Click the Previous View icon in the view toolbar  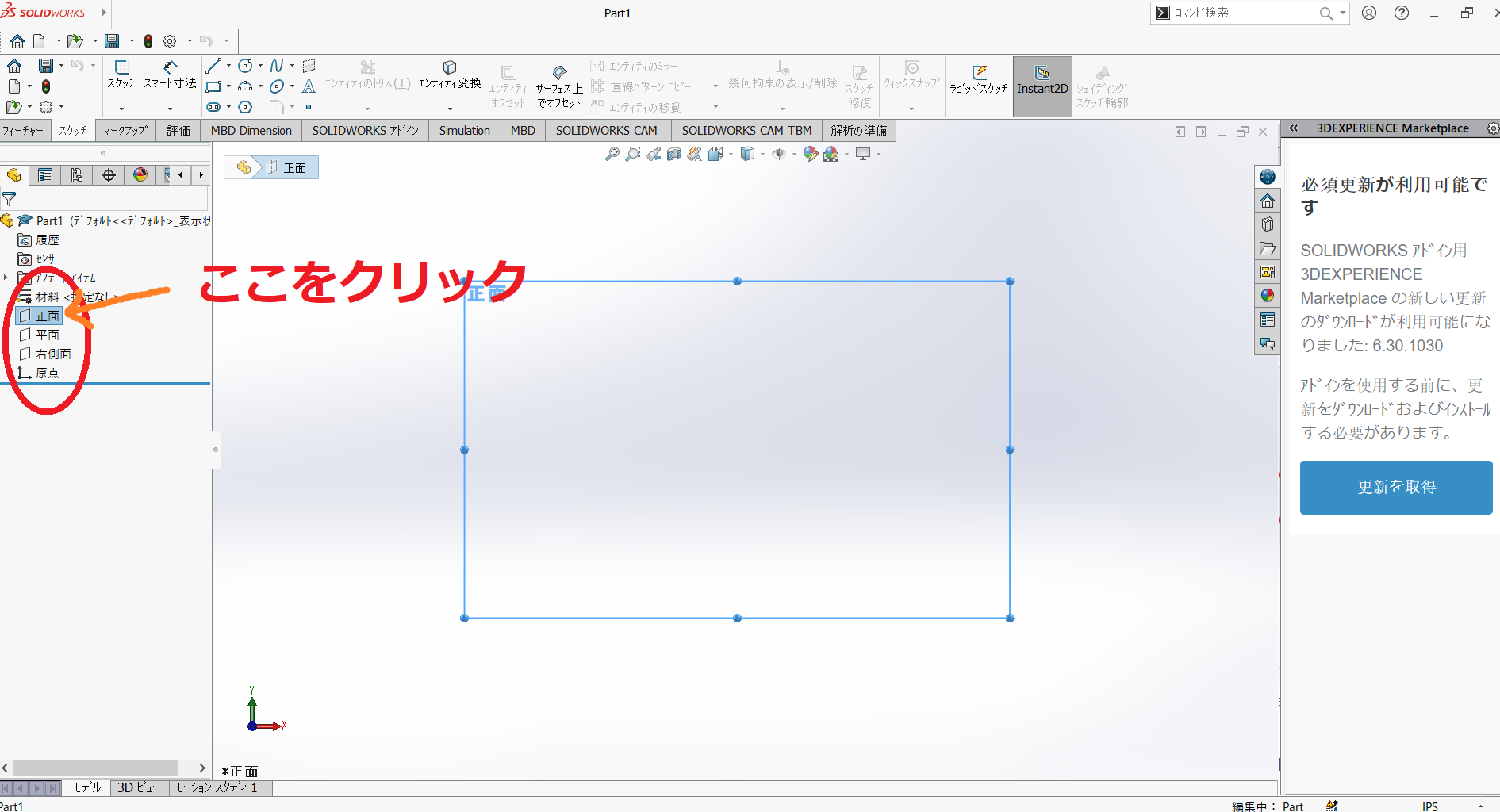[653, 155]
